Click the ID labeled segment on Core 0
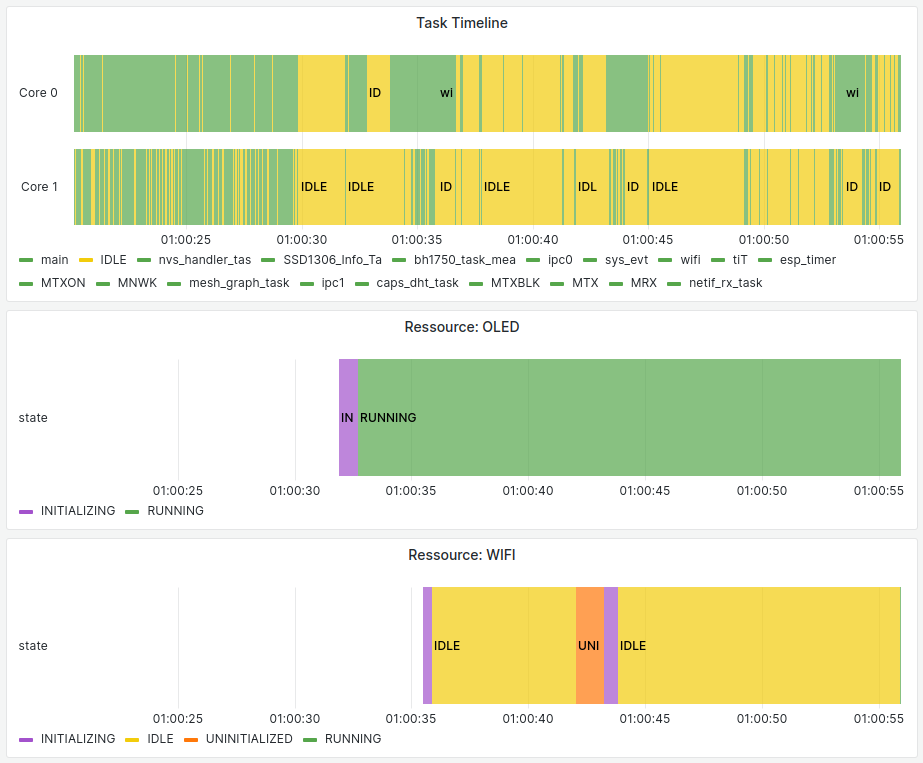Viewport: 923px width, 763px height. pyautogui.click(x=377, y=93)
